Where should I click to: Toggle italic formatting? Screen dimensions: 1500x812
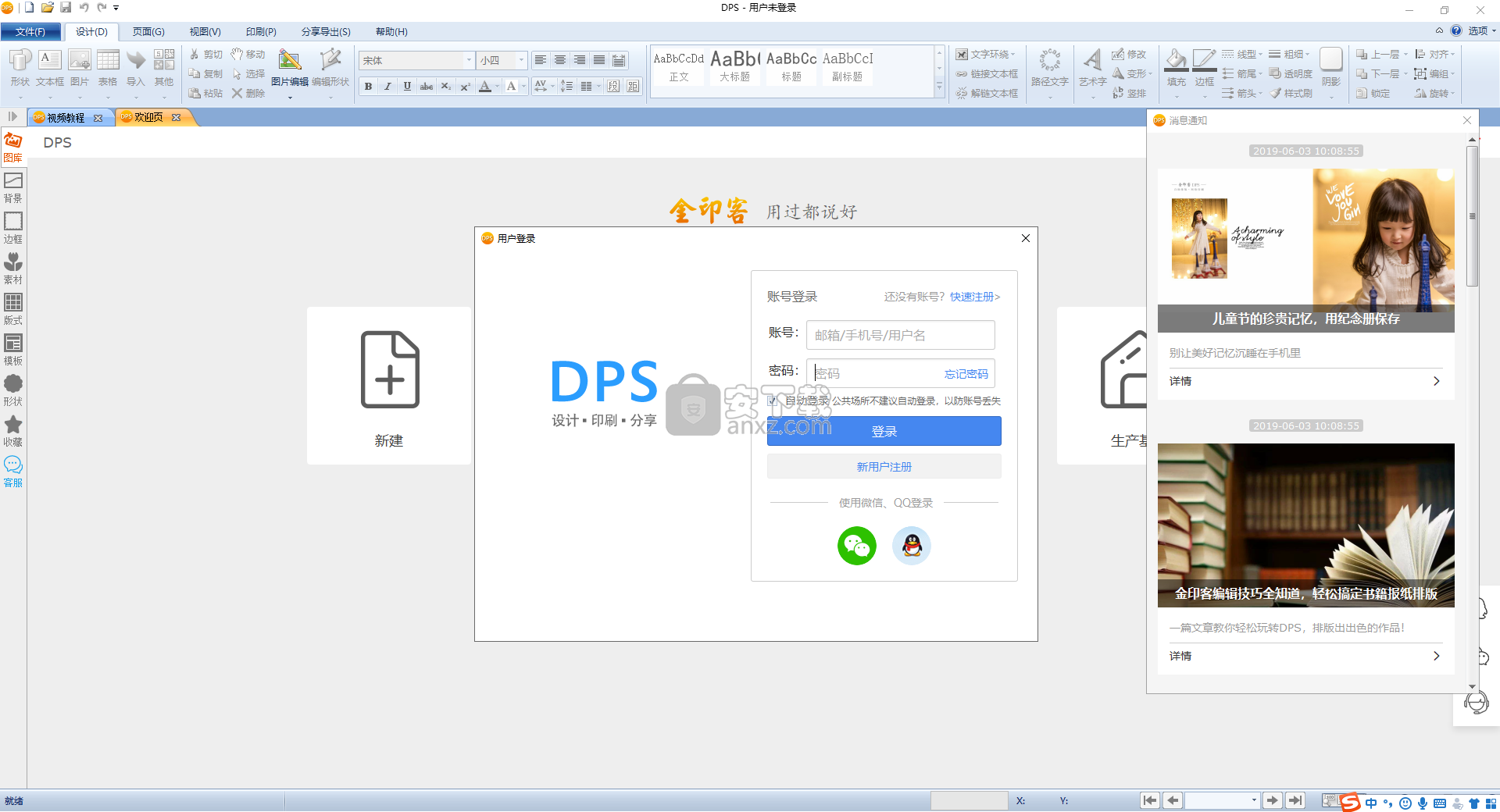coord(387,86)
